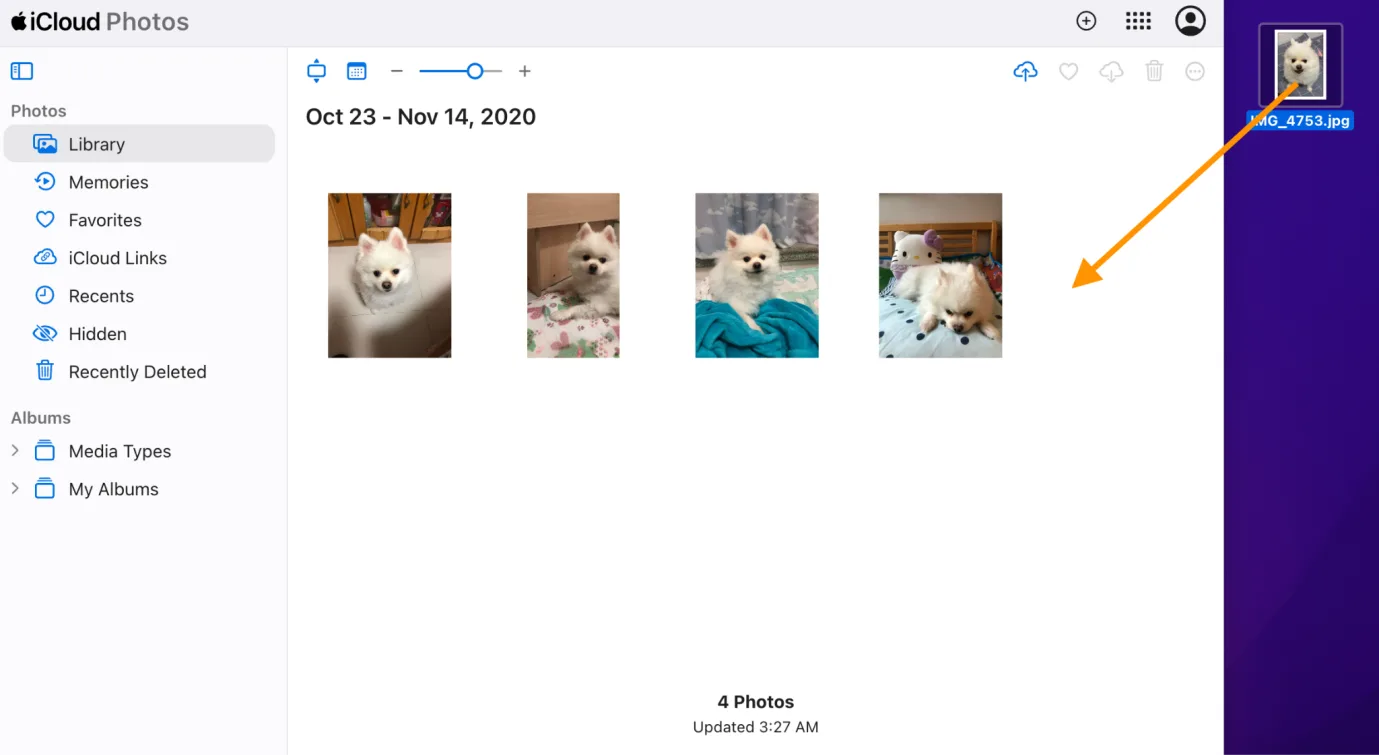
Task: Open the iCloud apps grid launcher
Action: tap(1138, 21)
